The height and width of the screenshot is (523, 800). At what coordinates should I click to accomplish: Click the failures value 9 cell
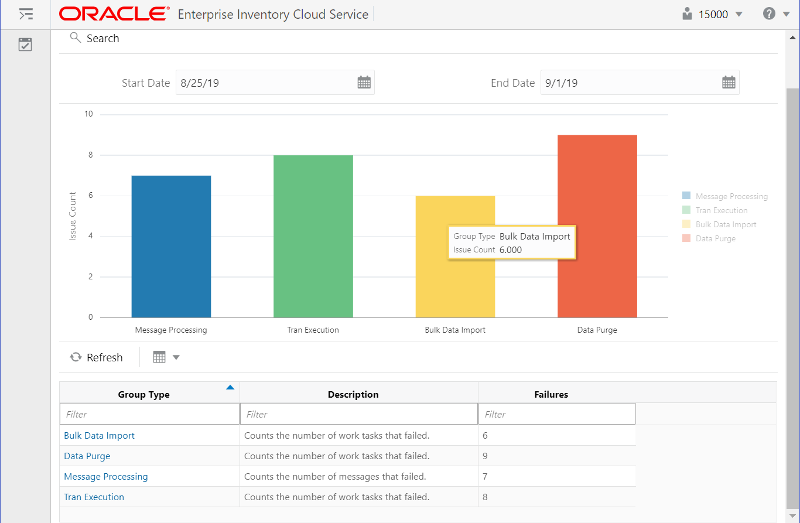pyautogui.click(x=557, y=456)
